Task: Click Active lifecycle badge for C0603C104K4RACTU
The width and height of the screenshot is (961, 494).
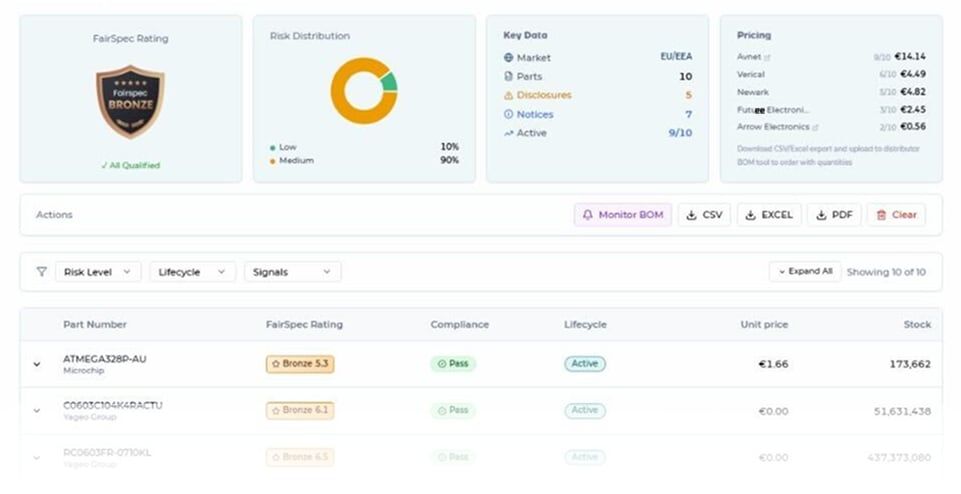Action: [585, 411]
